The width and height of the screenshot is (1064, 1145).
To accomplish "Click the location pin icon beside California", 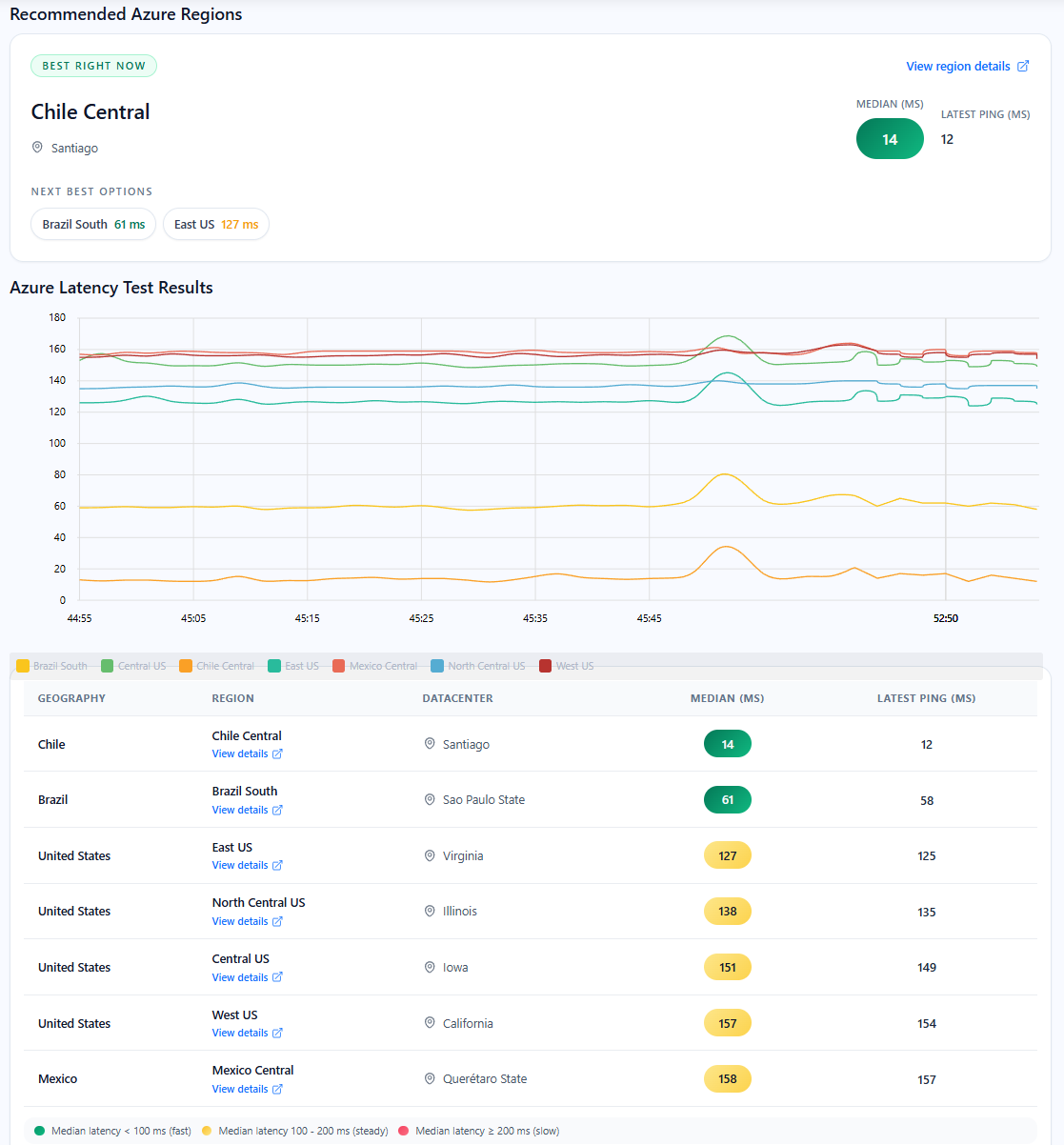I will pos(430,1023).
